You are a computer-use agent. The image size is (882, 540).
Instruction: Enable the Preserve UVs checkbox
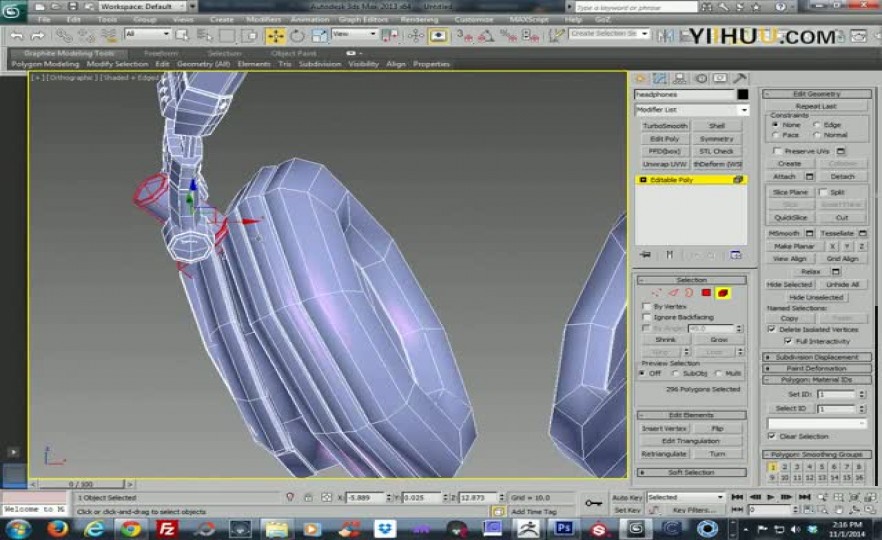pyautogui.click(x=777, y=151)
